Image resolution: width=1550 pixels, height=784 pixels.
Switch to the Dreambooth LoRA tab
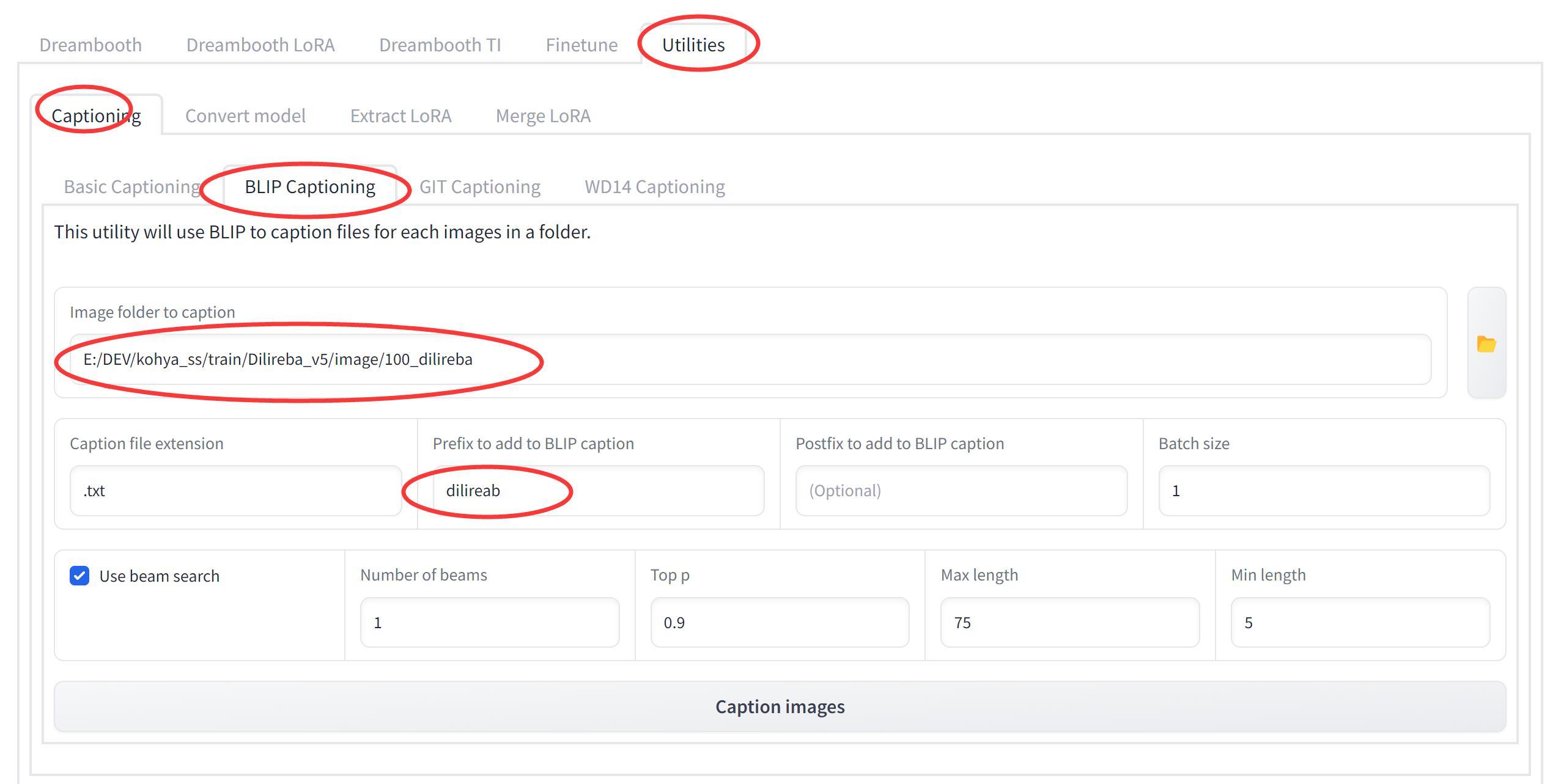(x=260, y=45)
